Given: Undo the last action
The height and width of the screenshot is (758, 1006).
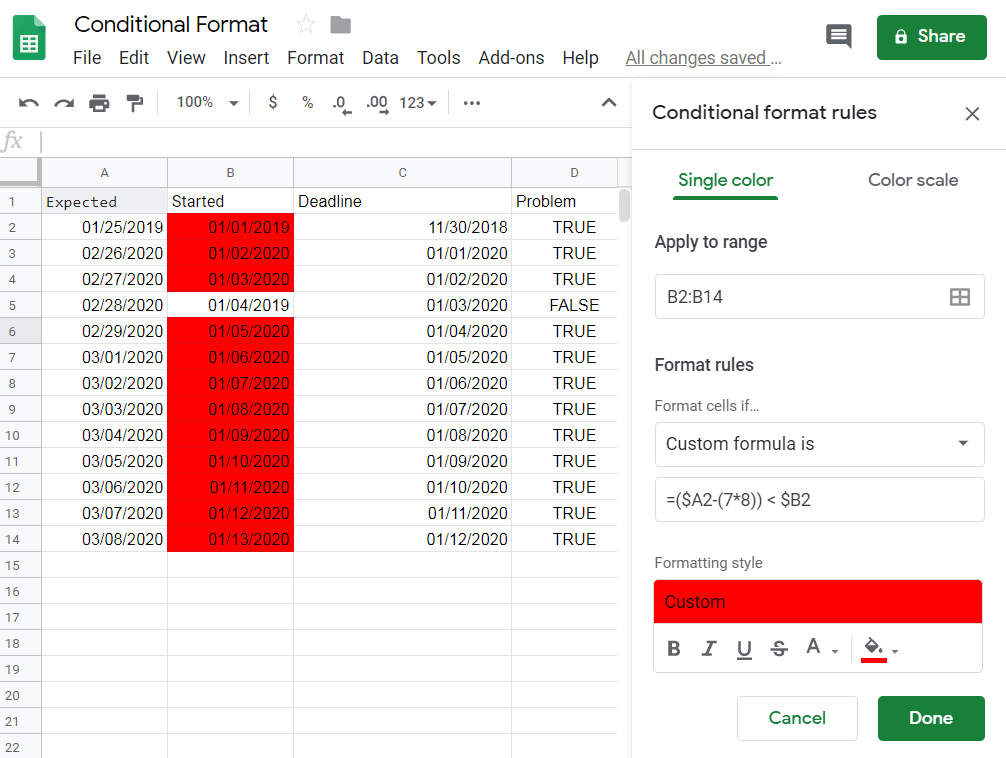Looking at the screenshot, I should 28,103.
